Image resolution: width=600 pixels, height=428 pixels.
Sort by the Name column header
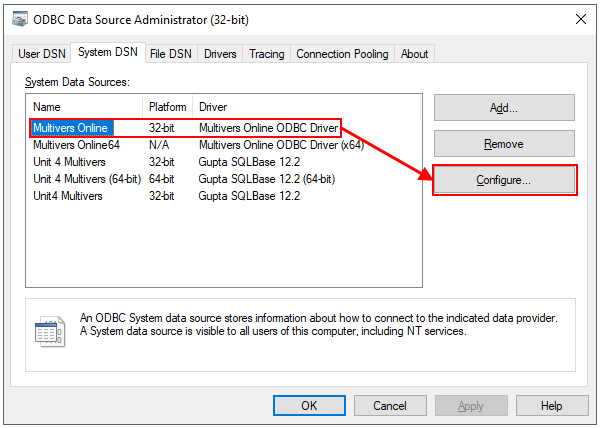[85, 107]
